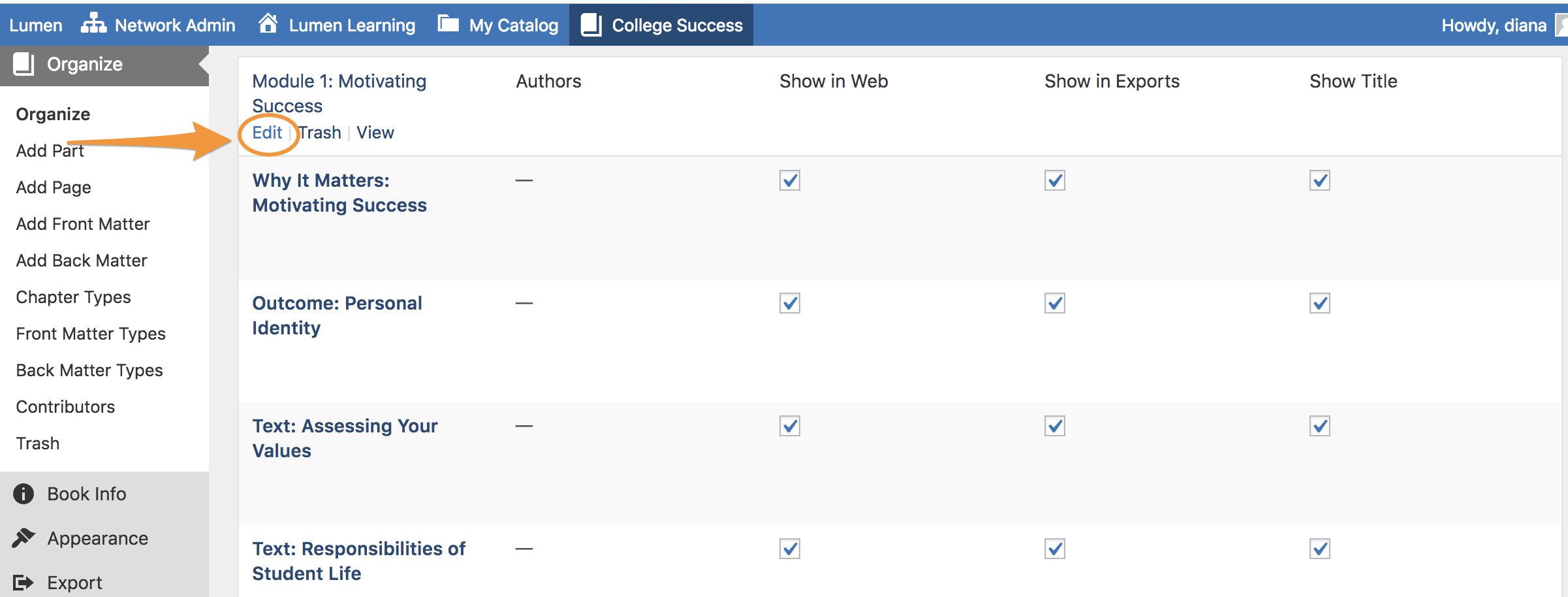Click the Organize book icon in sidebar
The image size is (1568, 597).
(24, 64)
